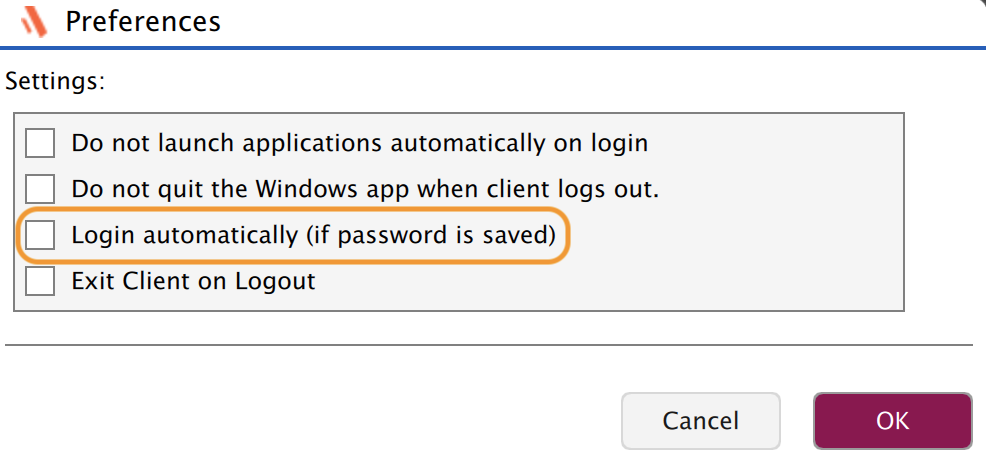Click the horizontal separator line above the buttons
The width and height of the screenshot is (986, 476).
488,345
